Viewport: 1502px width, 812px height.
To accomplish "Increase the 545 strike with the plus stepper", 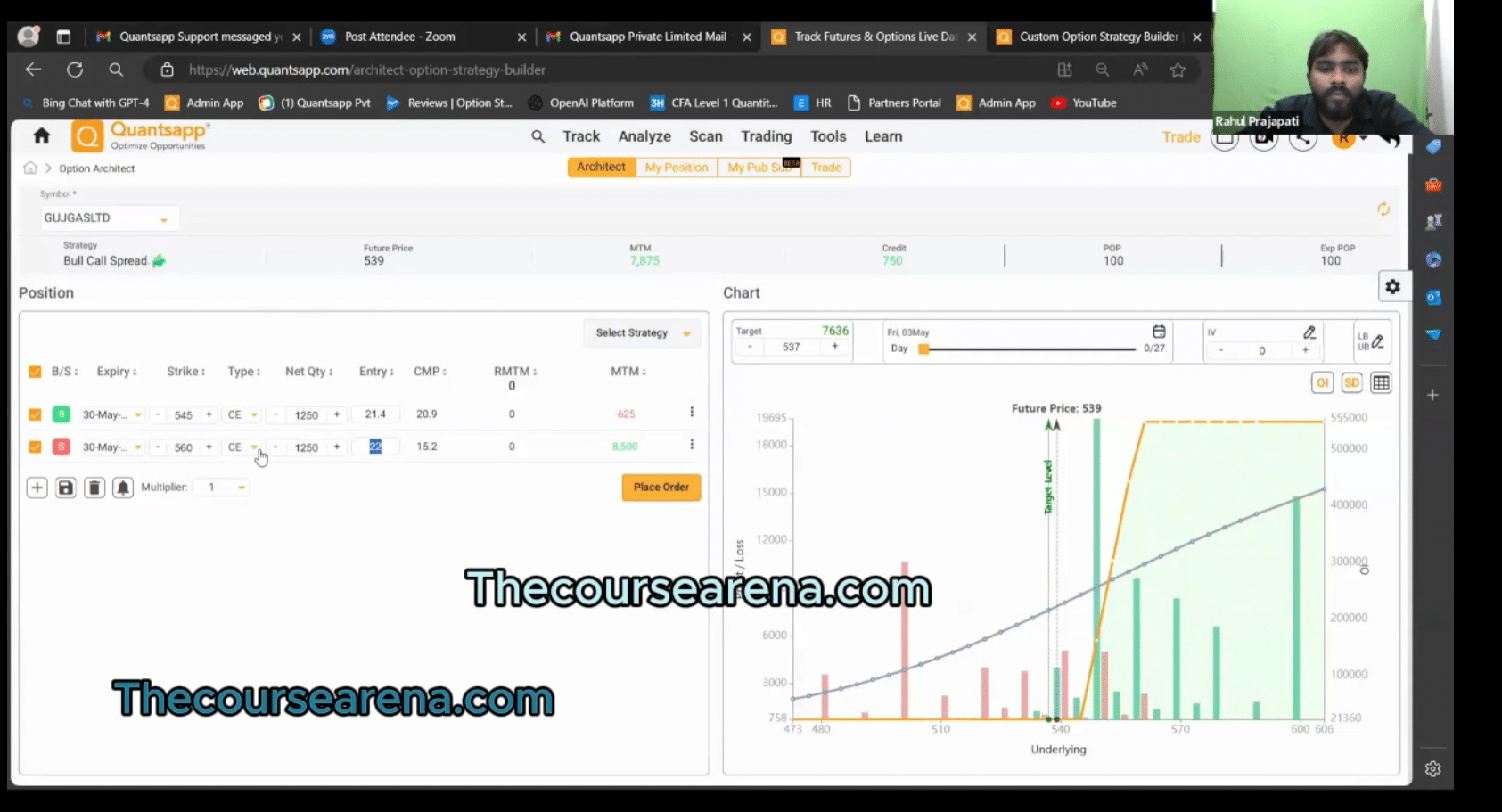I will click(x=209, y=414).
